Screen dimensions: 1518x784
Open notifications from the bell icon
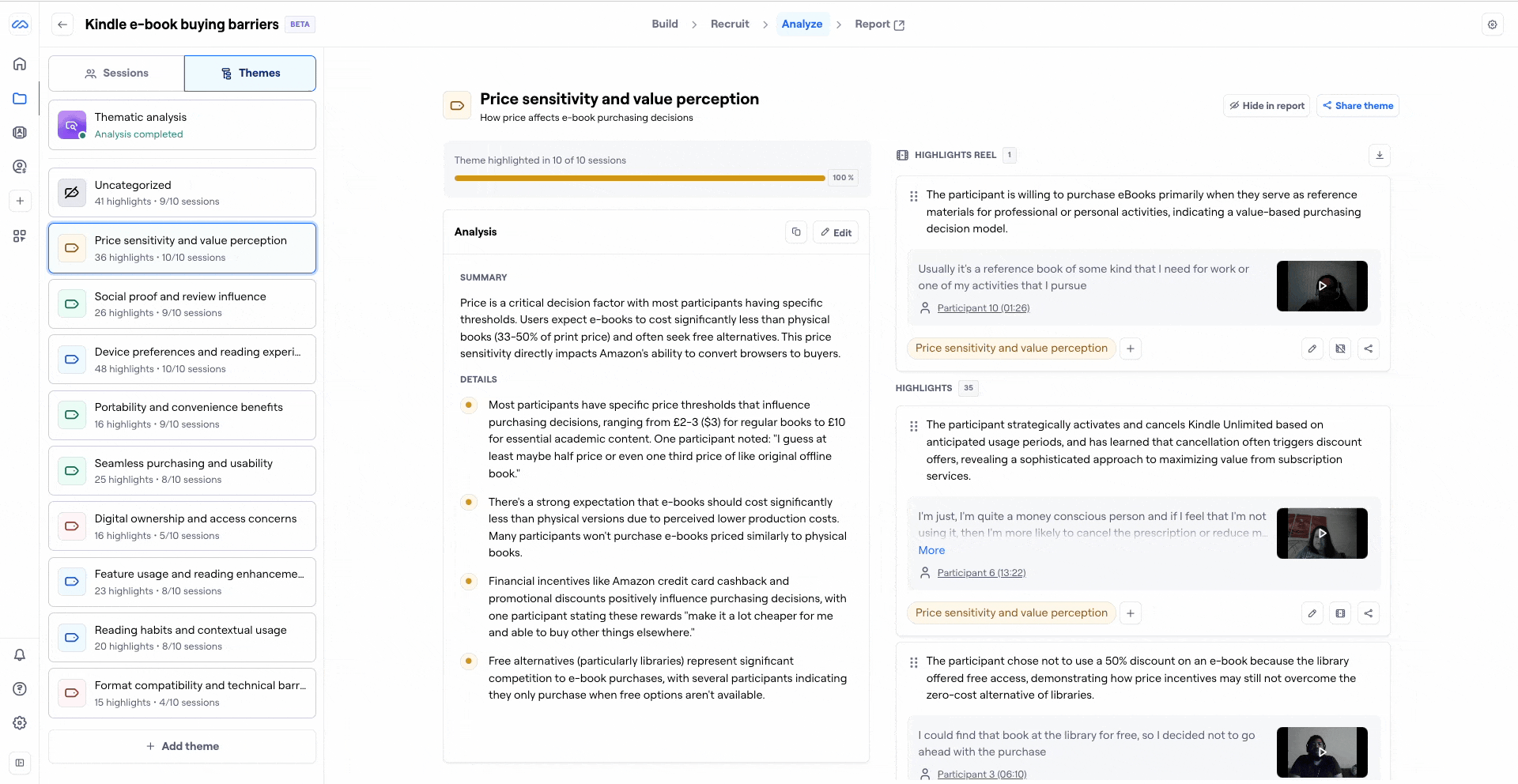pyautogui.click(x=20, y=655)
